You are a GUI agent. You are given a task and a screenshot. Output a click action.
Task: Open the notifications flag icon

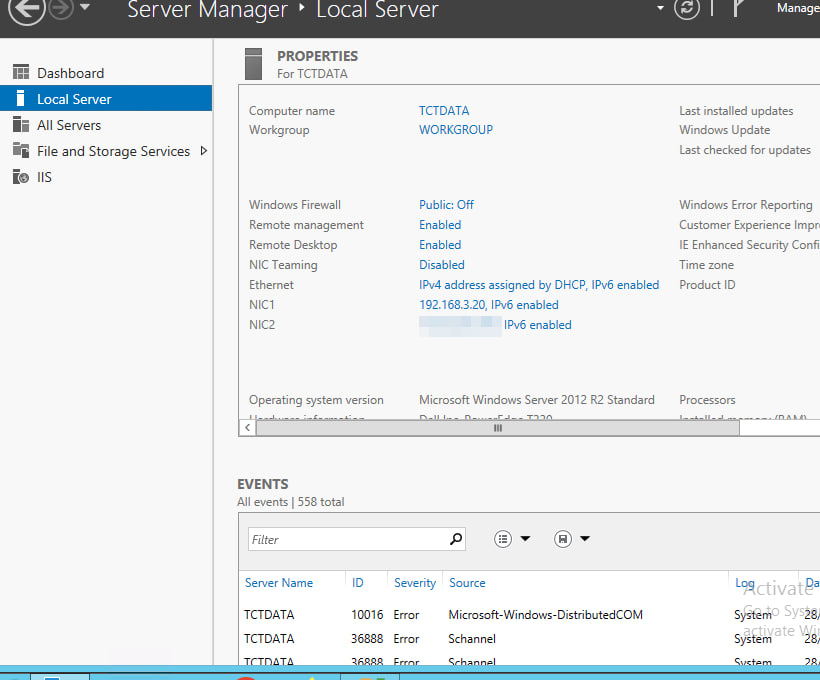[x=737, y=8]
